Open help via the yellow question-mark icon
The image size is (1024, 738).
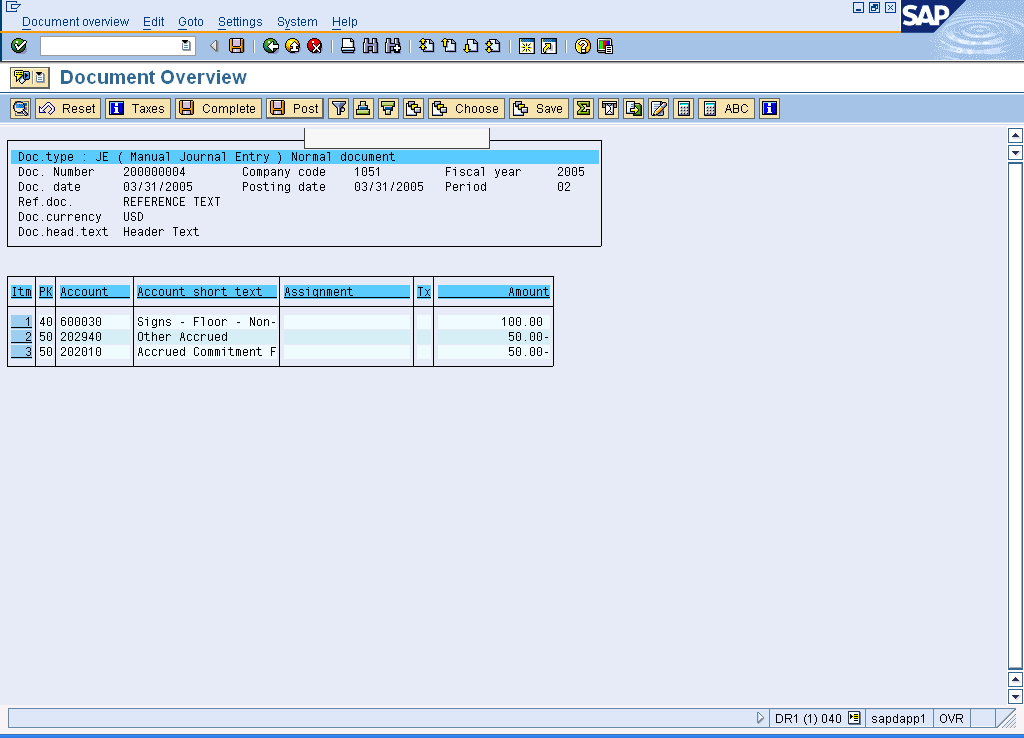(x=583, y=46)
